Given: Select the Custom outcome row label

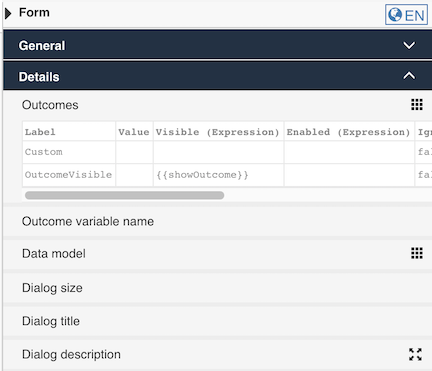Looking at the screenshot, I should coord(43,152).
